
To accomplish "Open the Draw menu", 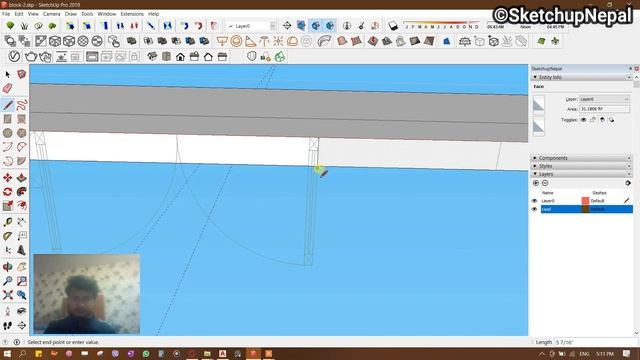I will (x=71, y=14).
